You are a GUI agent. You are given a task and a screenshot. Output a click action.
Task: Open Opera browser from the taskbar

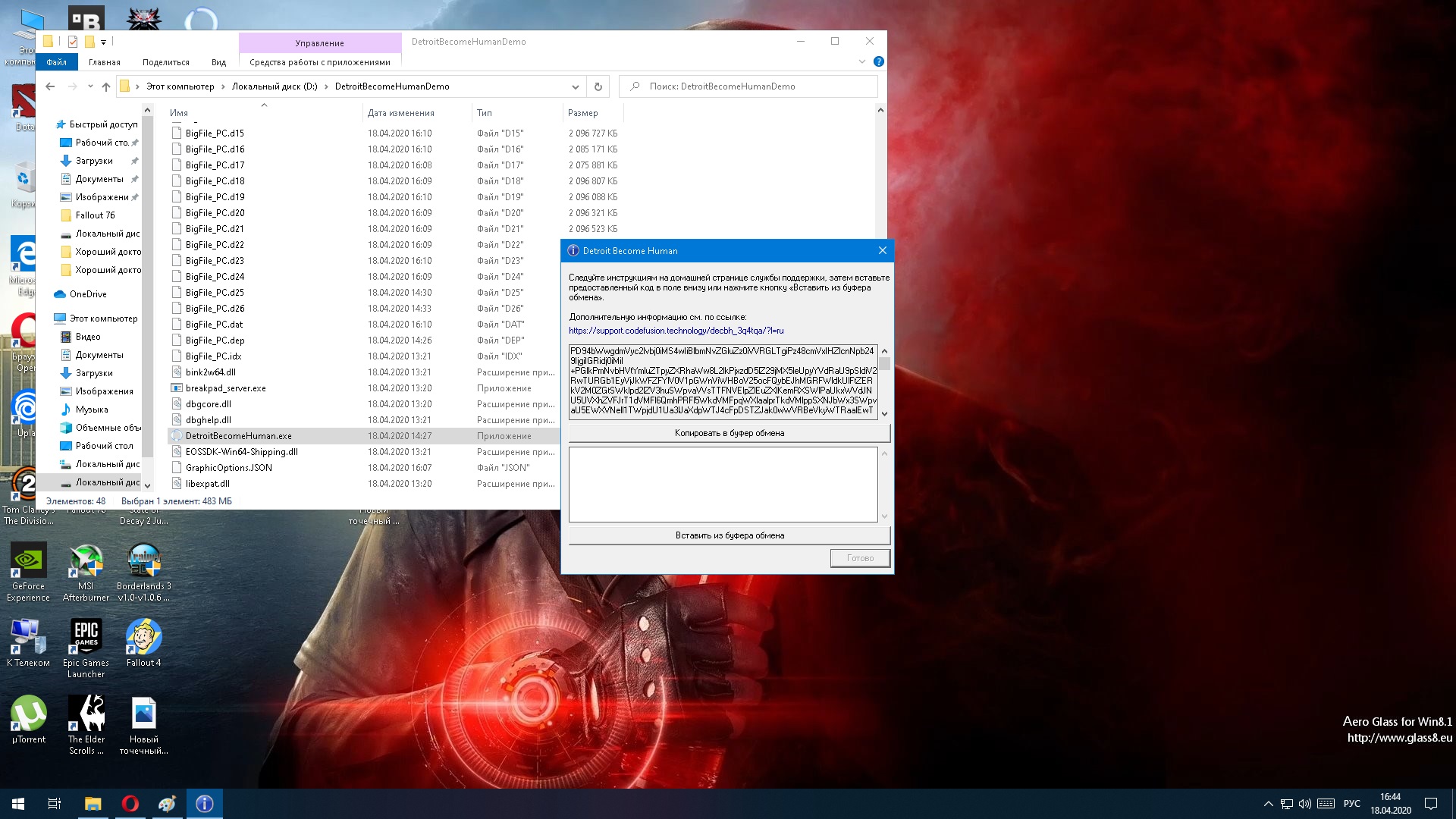[x=130, y=804]
